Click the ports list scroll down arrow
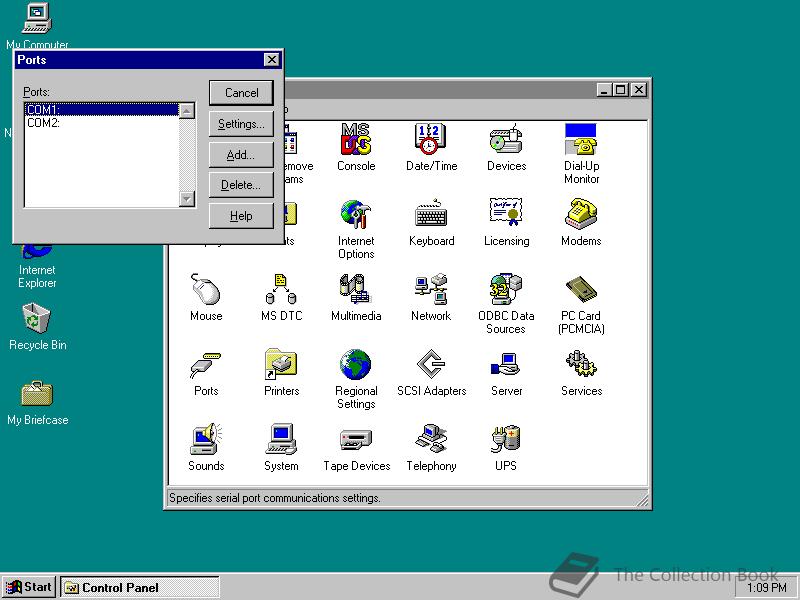 [x=187, y=198]
